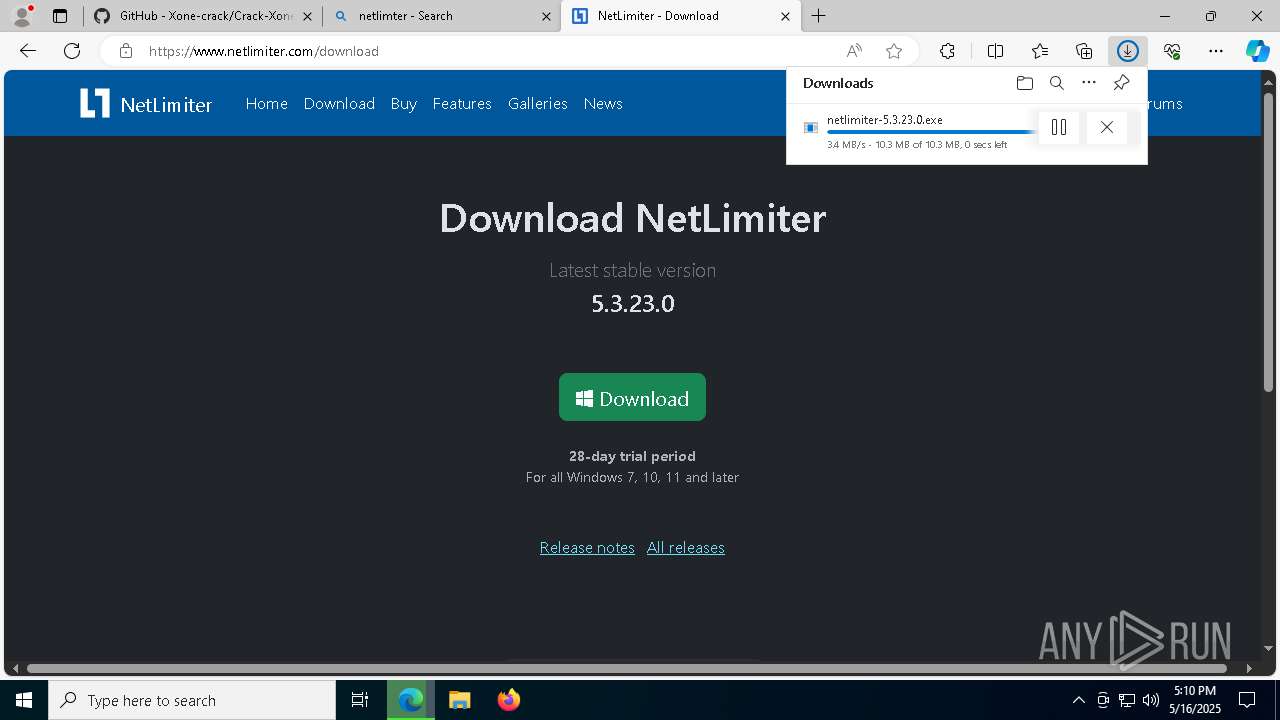Open Task View on taskbar
Viewport: 1280px width, 720px height.
(360, 700)
